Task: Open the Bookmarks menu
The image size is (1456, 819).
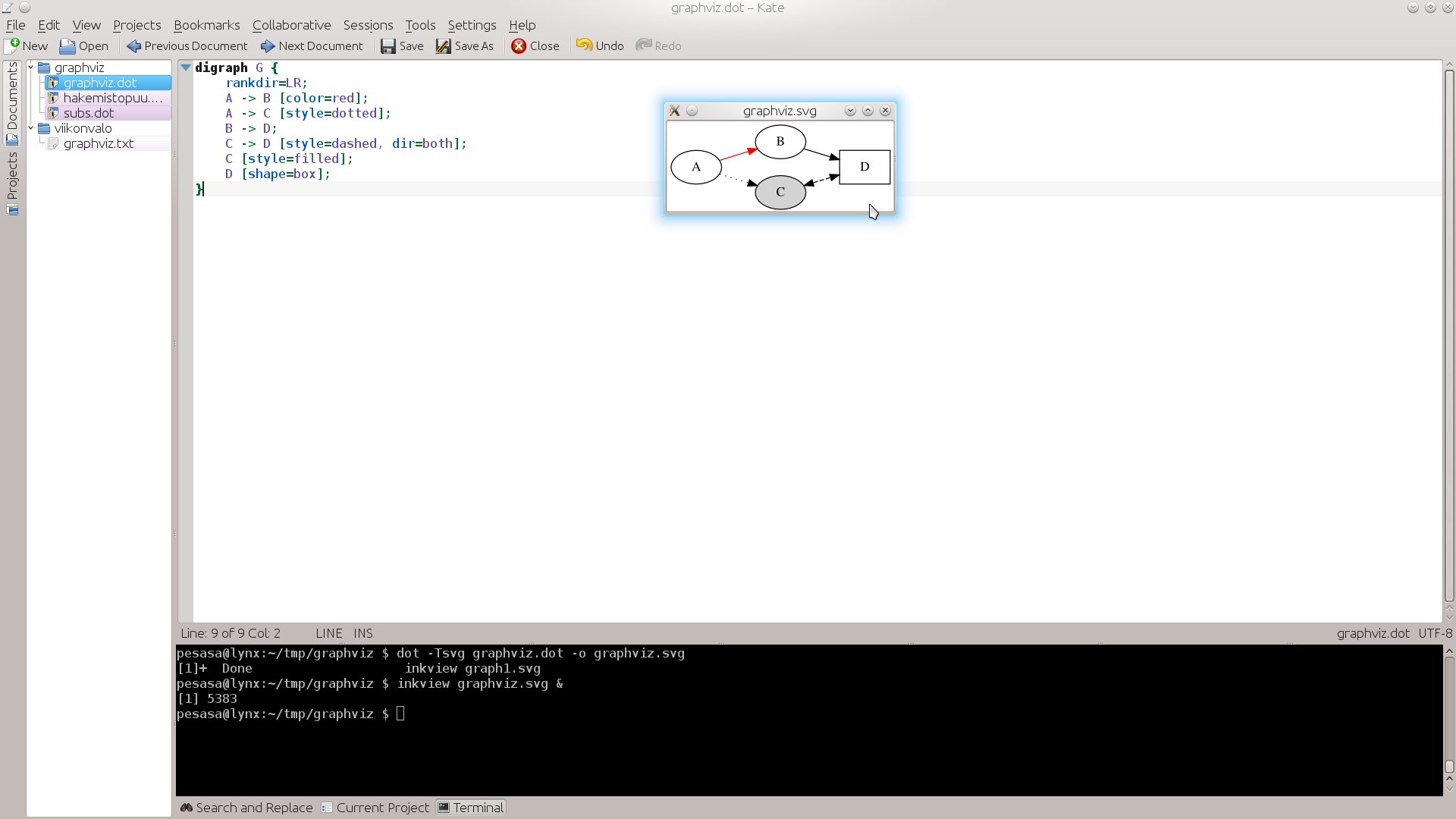Action: pyautogui.click(x=207, y=25)
